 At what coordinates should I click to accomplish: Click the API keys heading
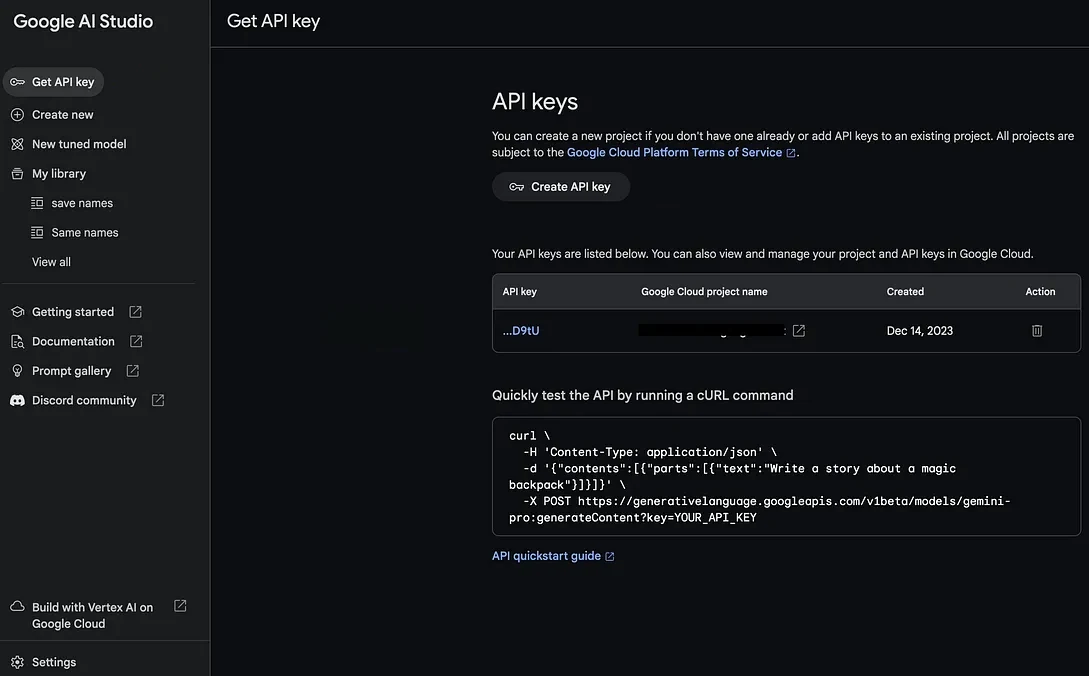(535, 101)
